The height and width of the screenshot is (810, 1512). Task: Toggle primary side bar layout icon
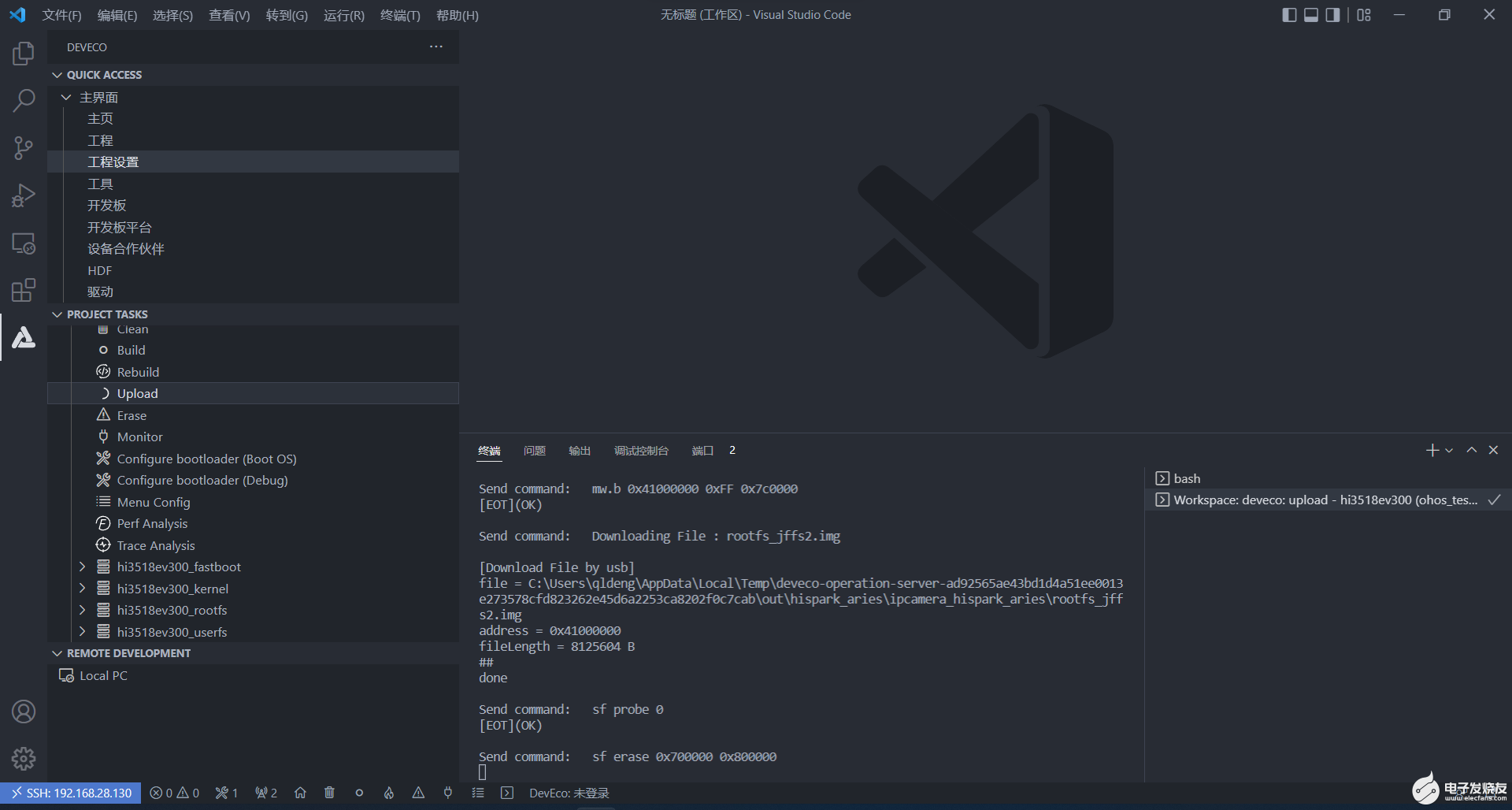(x=1289, y=15)
